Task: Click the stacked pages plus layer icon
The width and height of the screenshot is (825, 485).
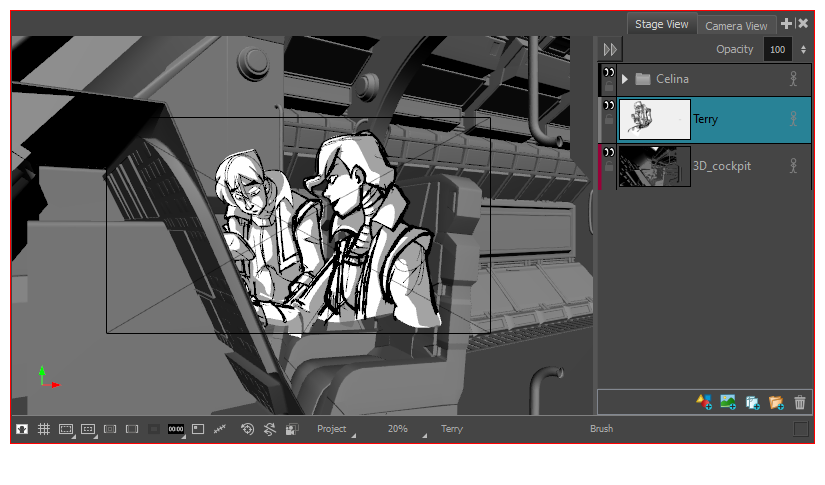Action: (752, 402)
